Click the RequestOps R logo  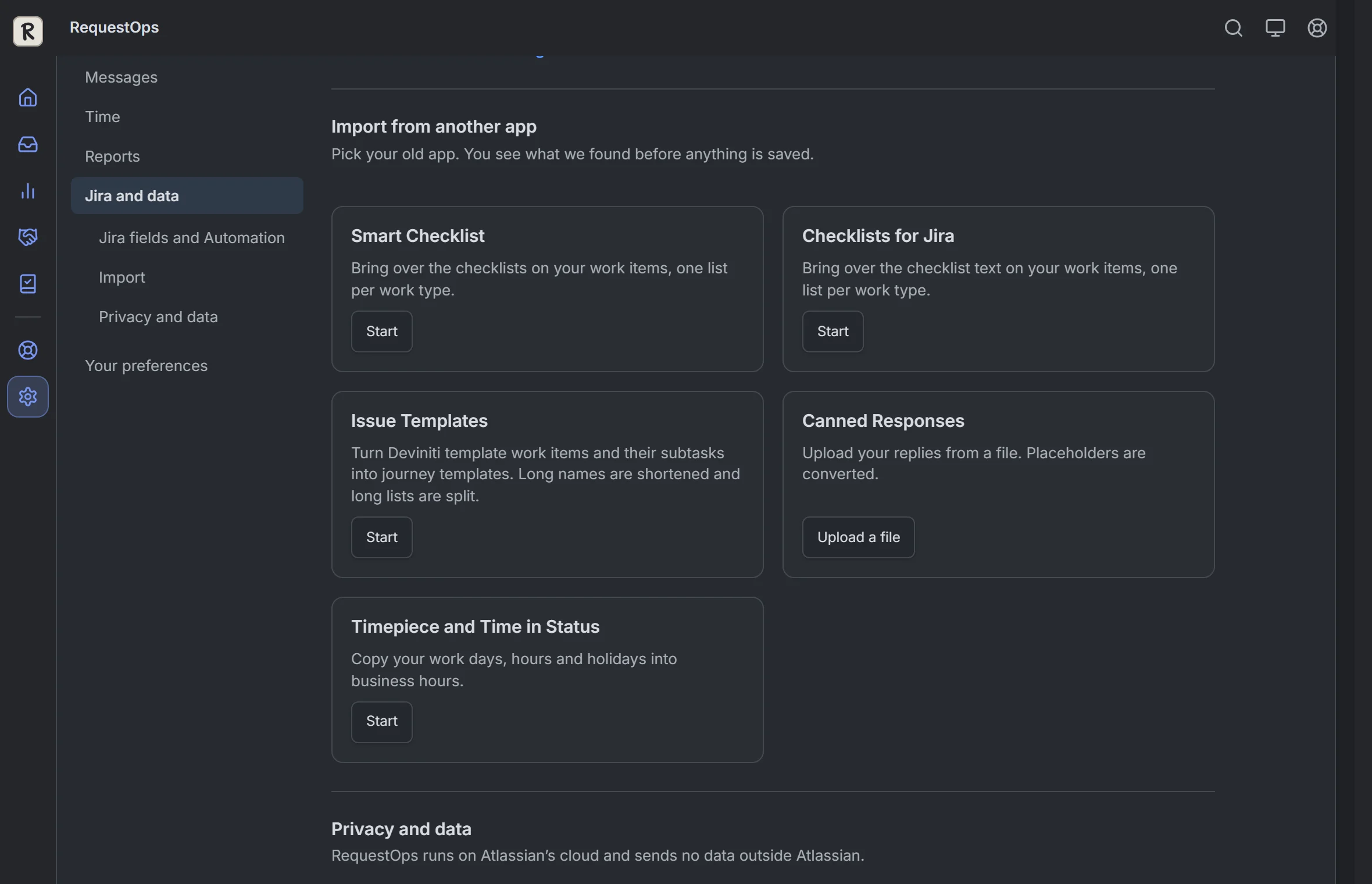click(28, 31)
